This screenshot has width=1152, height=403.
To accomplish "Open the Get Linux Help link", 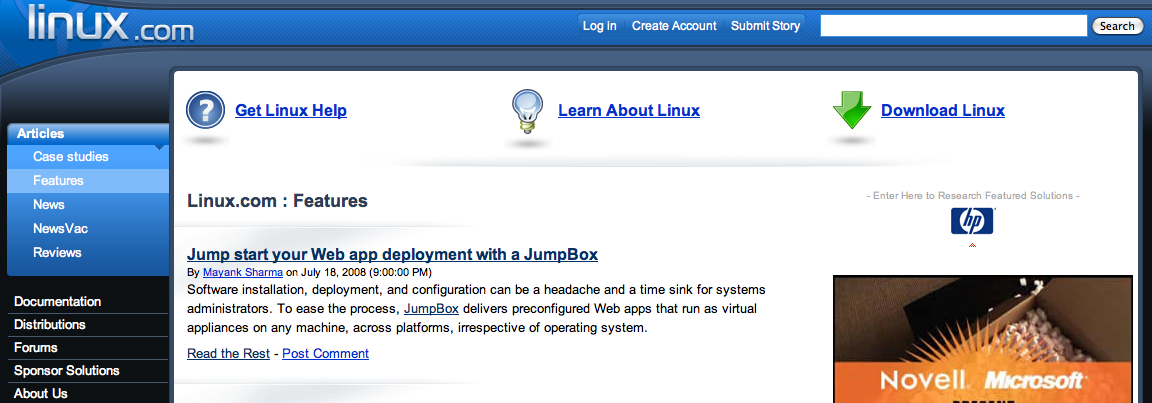I will pos(291,111).
